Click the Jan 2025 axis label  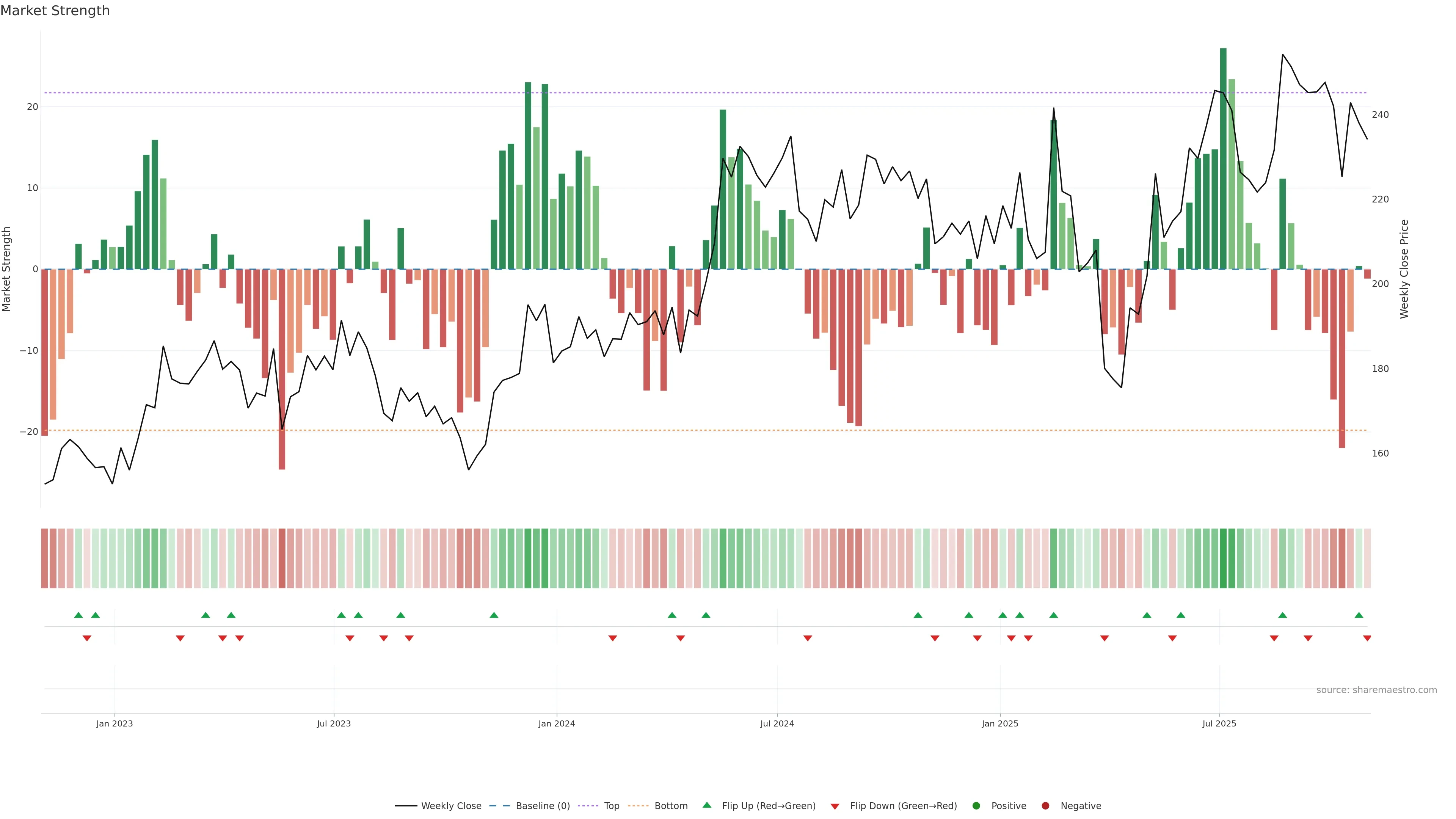coord(1000,723)
